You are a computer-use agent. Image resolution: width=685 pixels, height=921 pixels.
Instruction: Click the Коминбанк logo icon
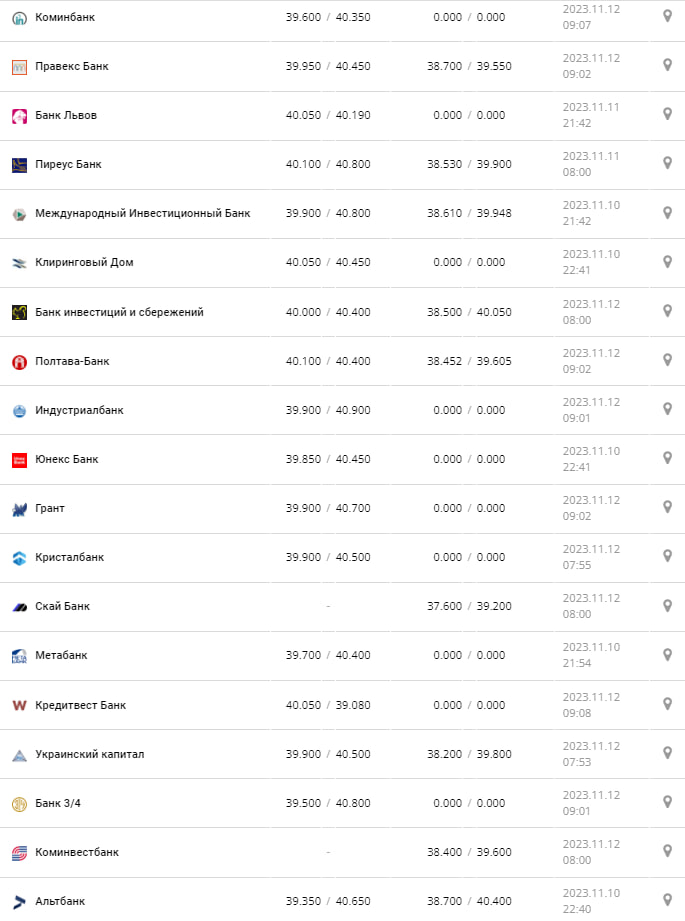tap(19, 18)
